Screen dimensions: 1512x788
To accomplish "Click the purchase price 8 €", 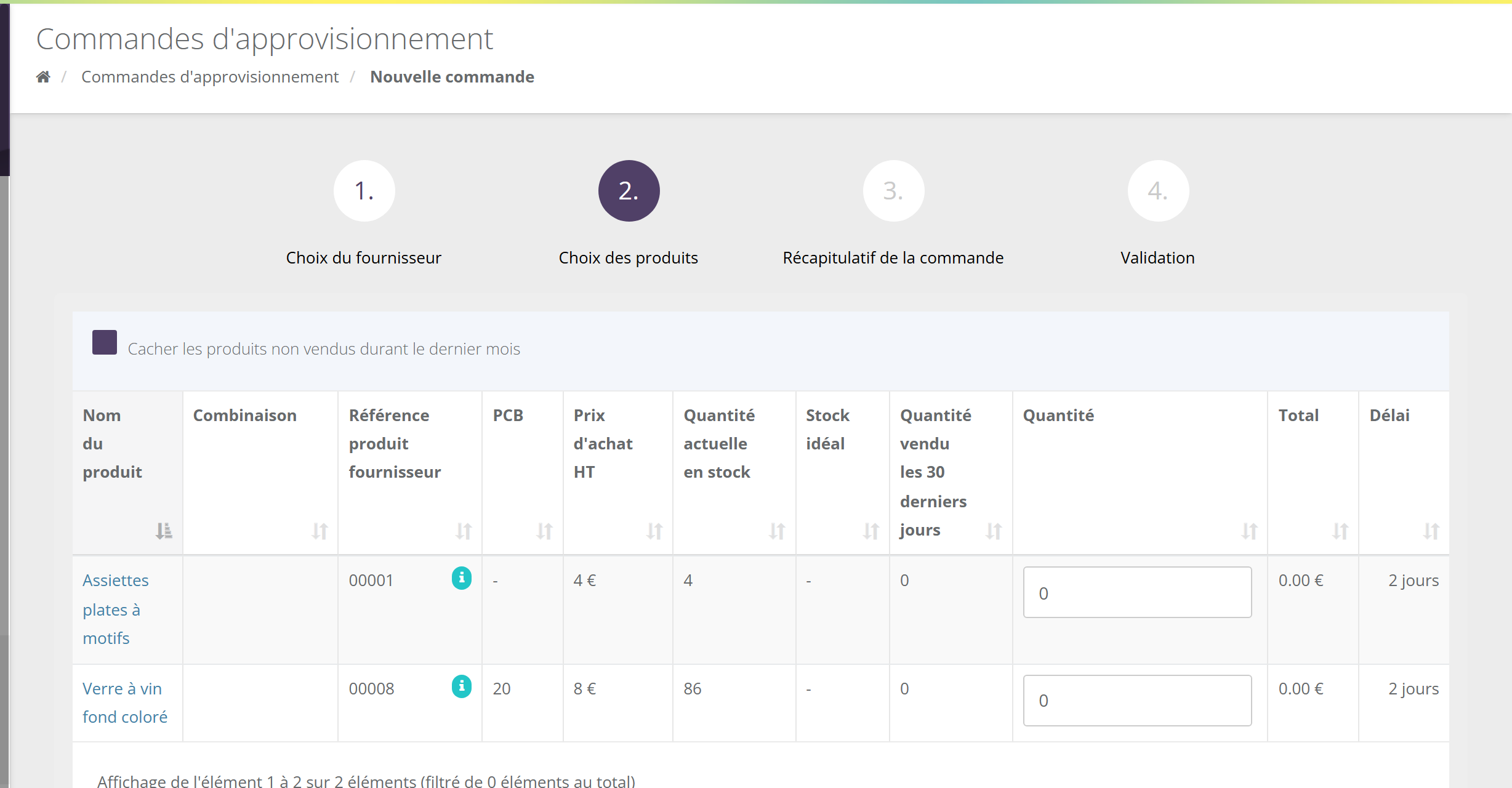I will (585, 689).
